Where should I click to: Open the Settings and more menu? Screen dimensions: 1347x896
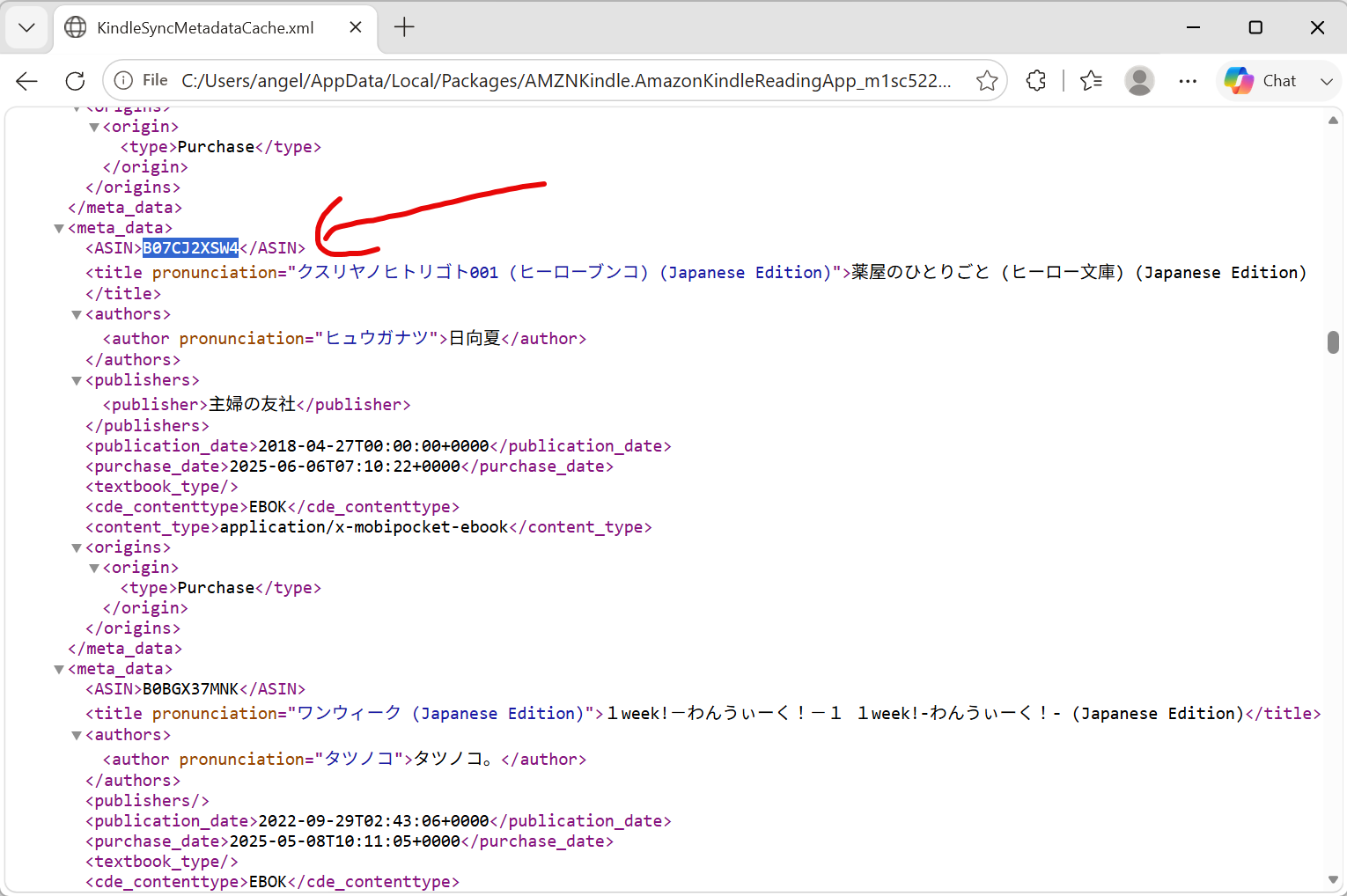[1188, 81]
